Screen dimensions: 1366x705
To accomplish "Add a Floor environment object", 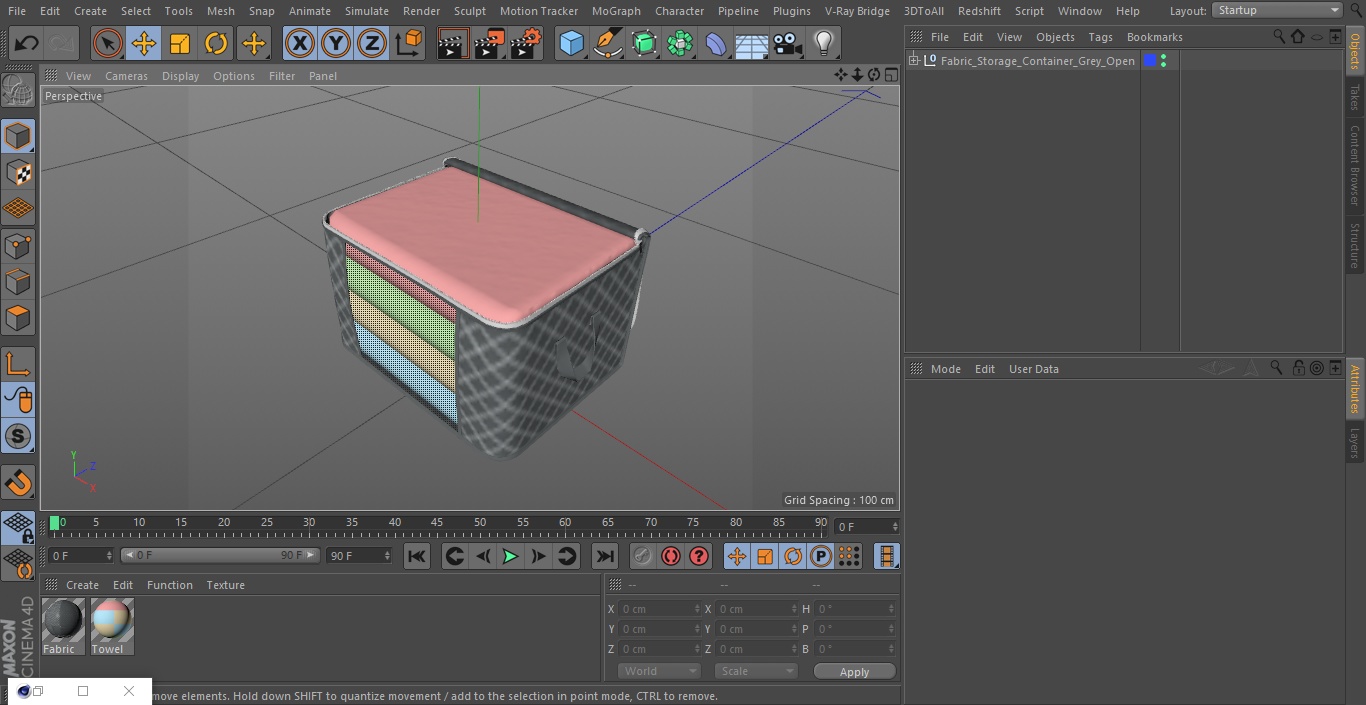I will point(752,43).
